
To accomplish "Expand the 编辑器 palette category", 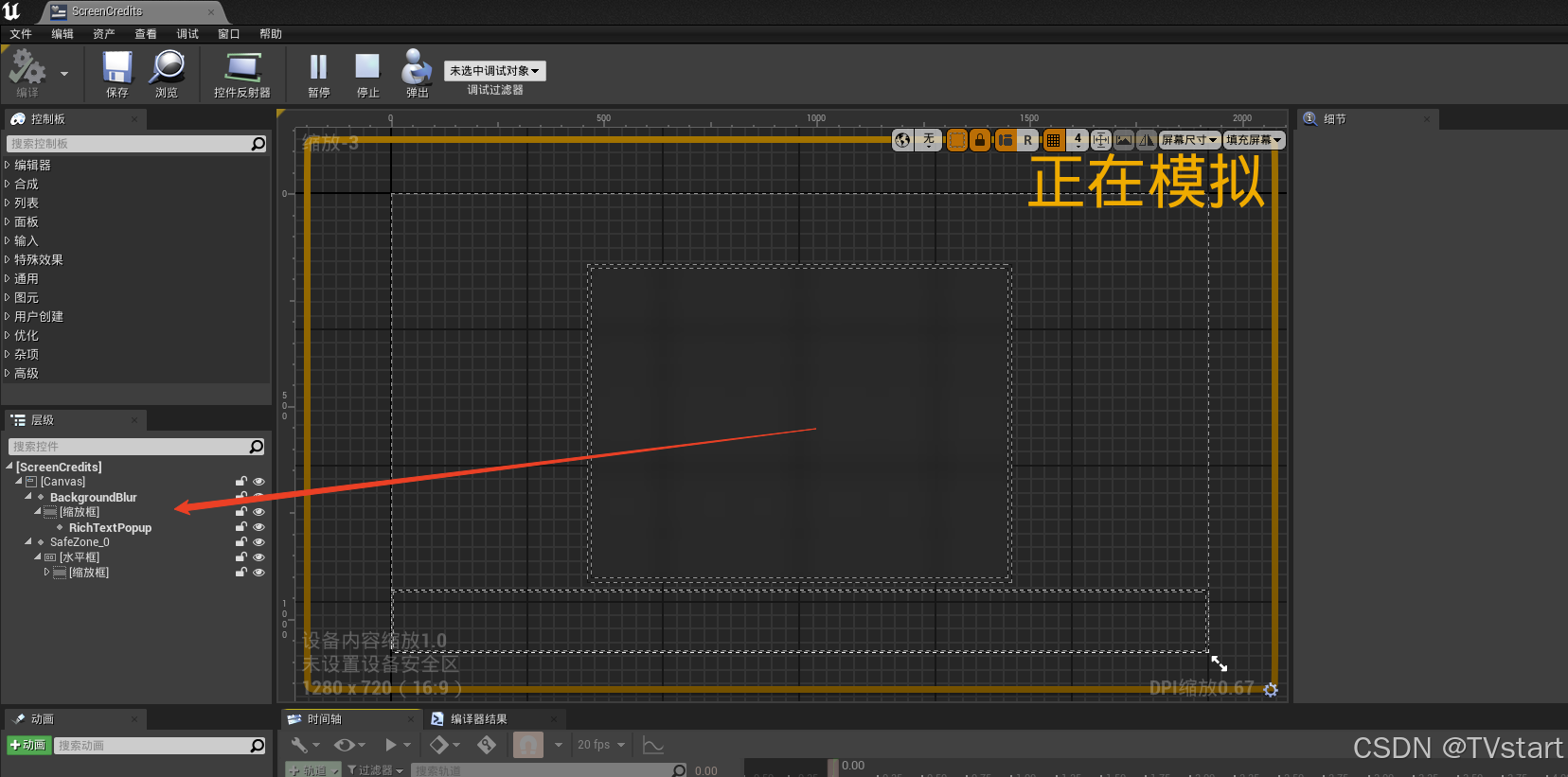I will point(7,165).
